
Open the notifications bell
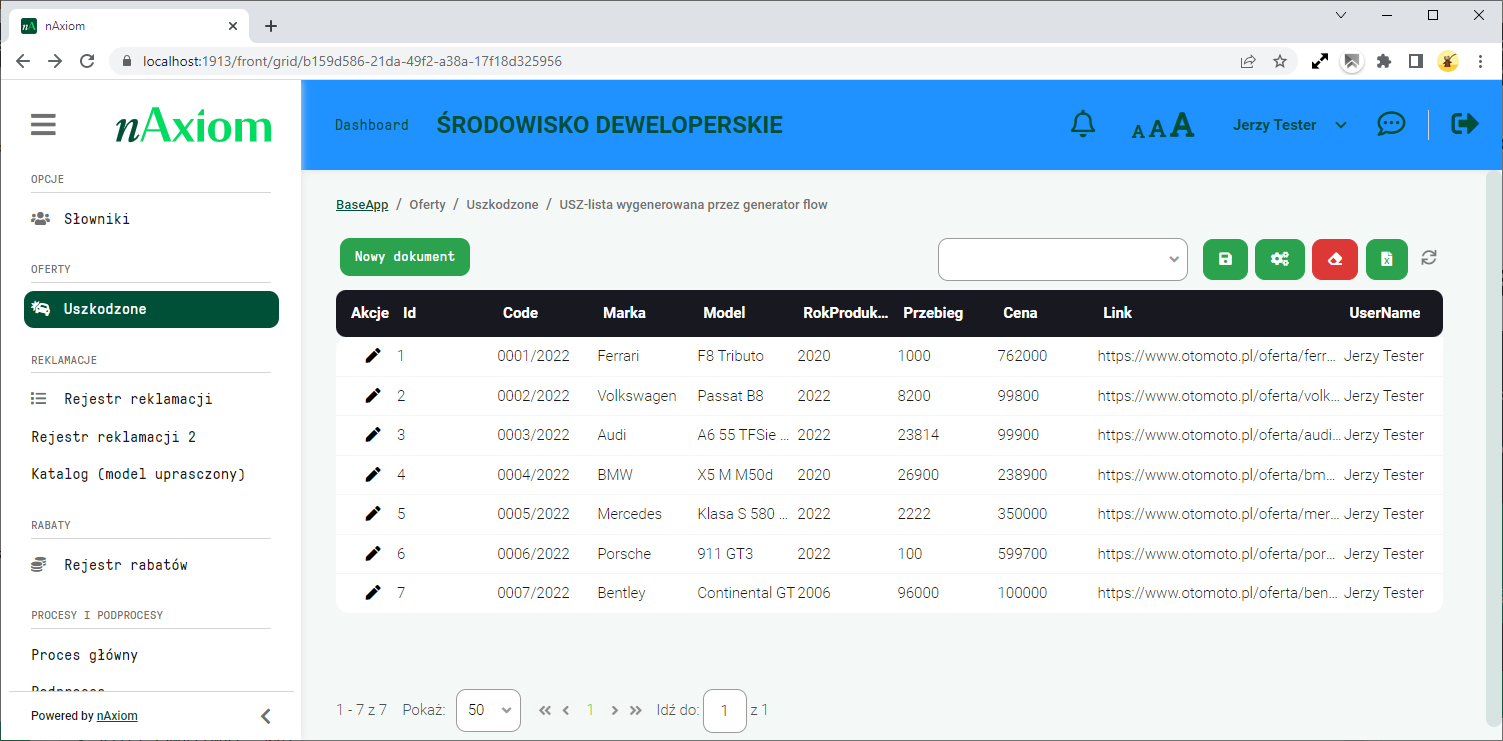(x=1083, y=124)
